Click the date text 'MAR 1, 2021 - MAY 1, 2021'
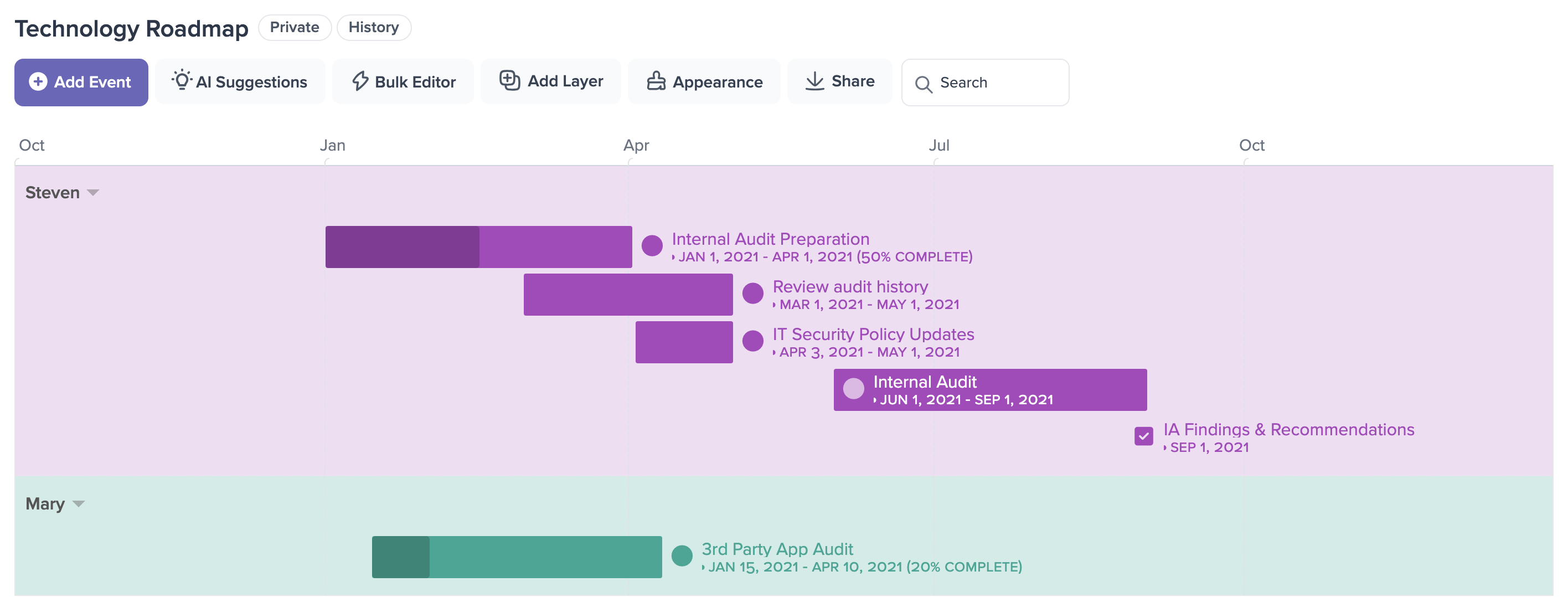Image resolution: width=1568 pixels, height=597 pixels. [x=869, y=305]
